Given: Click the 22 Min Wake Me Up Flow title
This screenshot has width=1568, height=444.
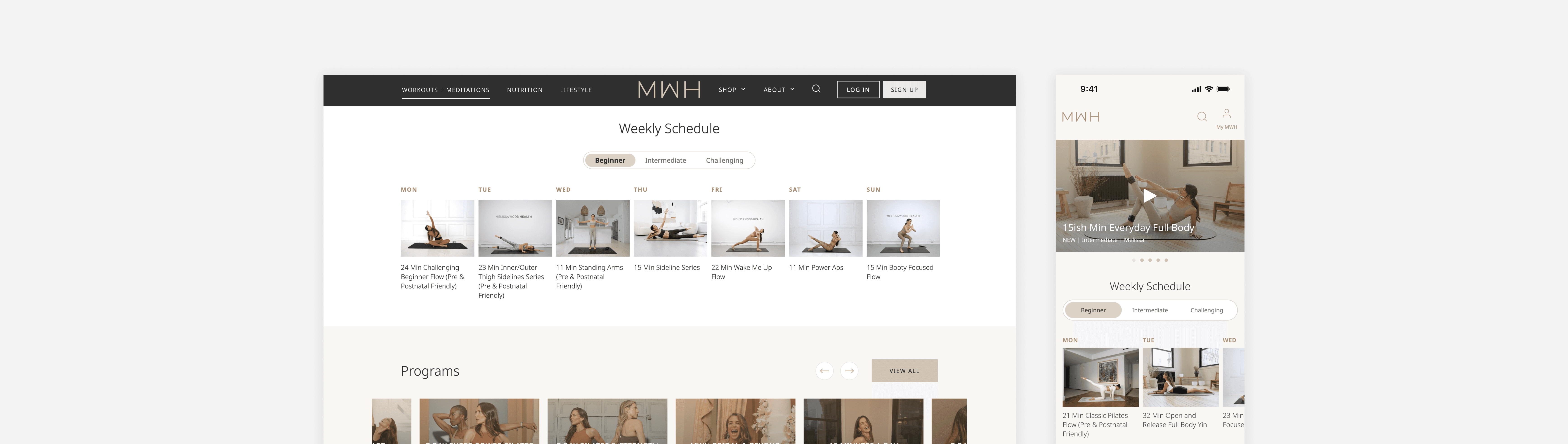Looking at the screenshot, I should pyautogui.click(x=741, y=272).
